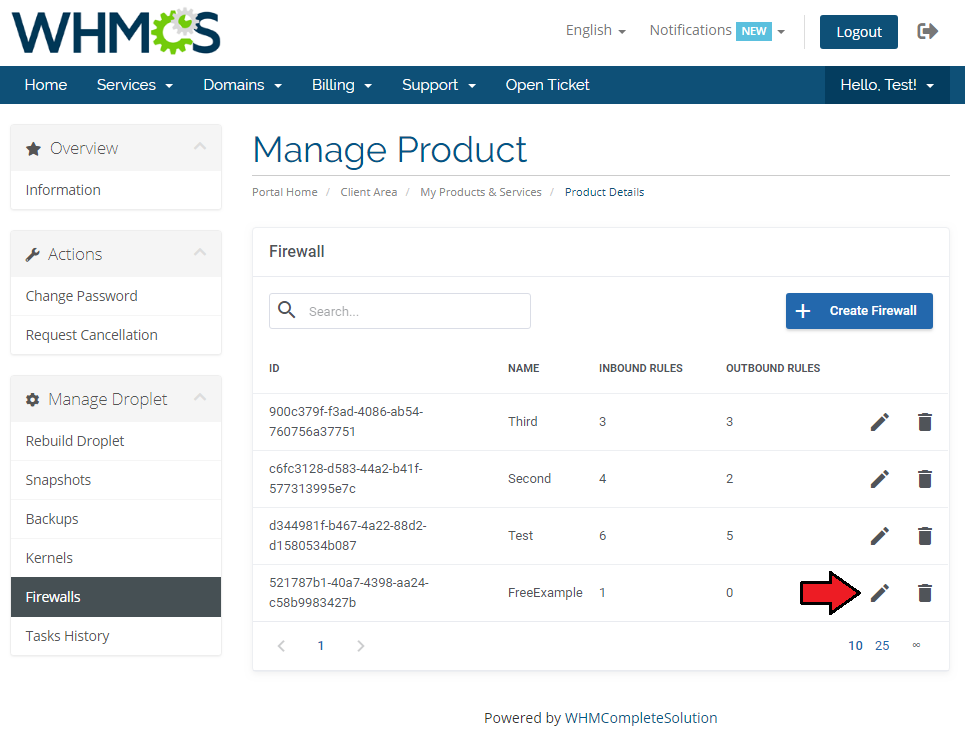Show 10 entries per page
The image size is (965, 751).
(855, 646)
